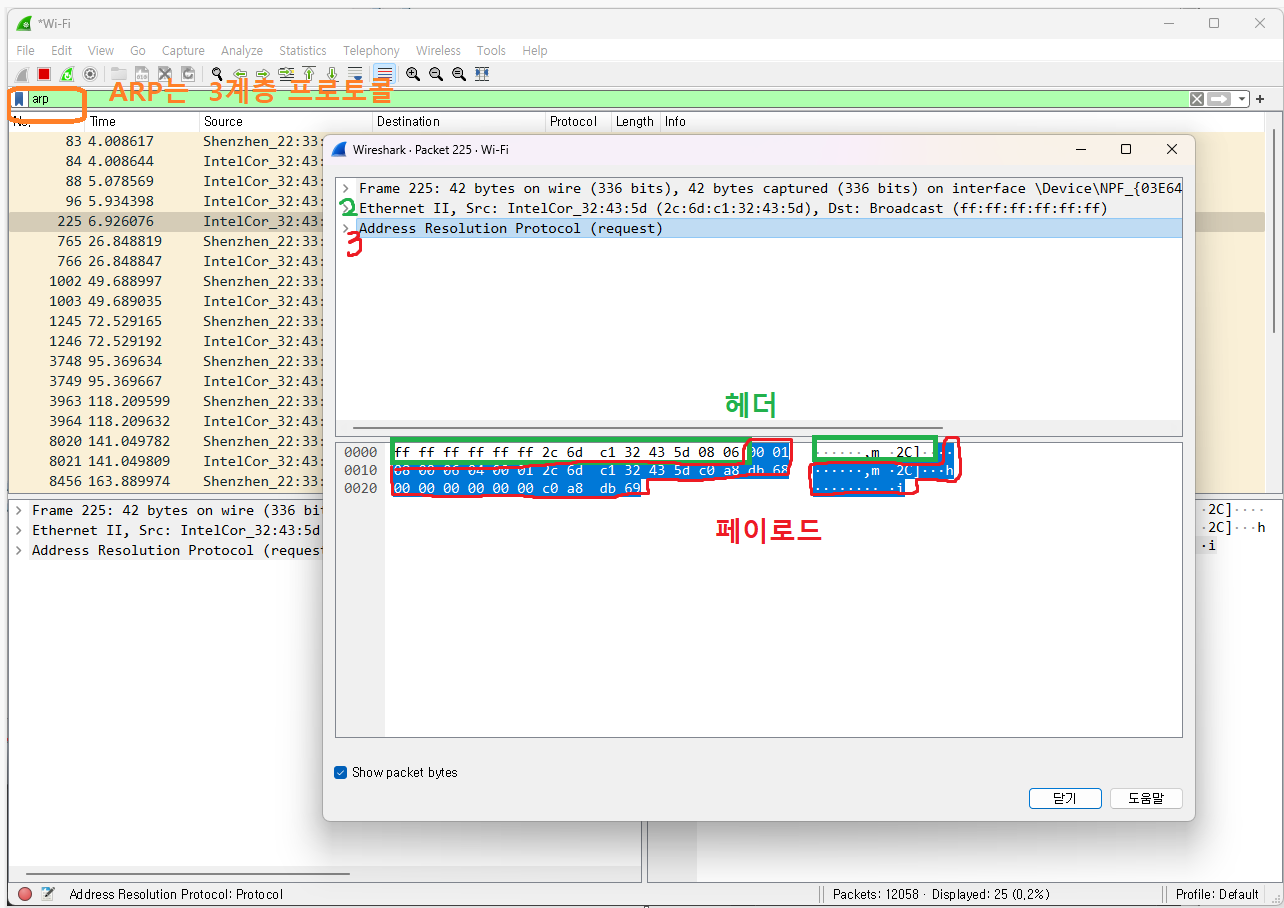Click the Profile: Default status entry
Image resolution: width=1284 pixels, height=908 pixels.
[x=1217, y=894]
